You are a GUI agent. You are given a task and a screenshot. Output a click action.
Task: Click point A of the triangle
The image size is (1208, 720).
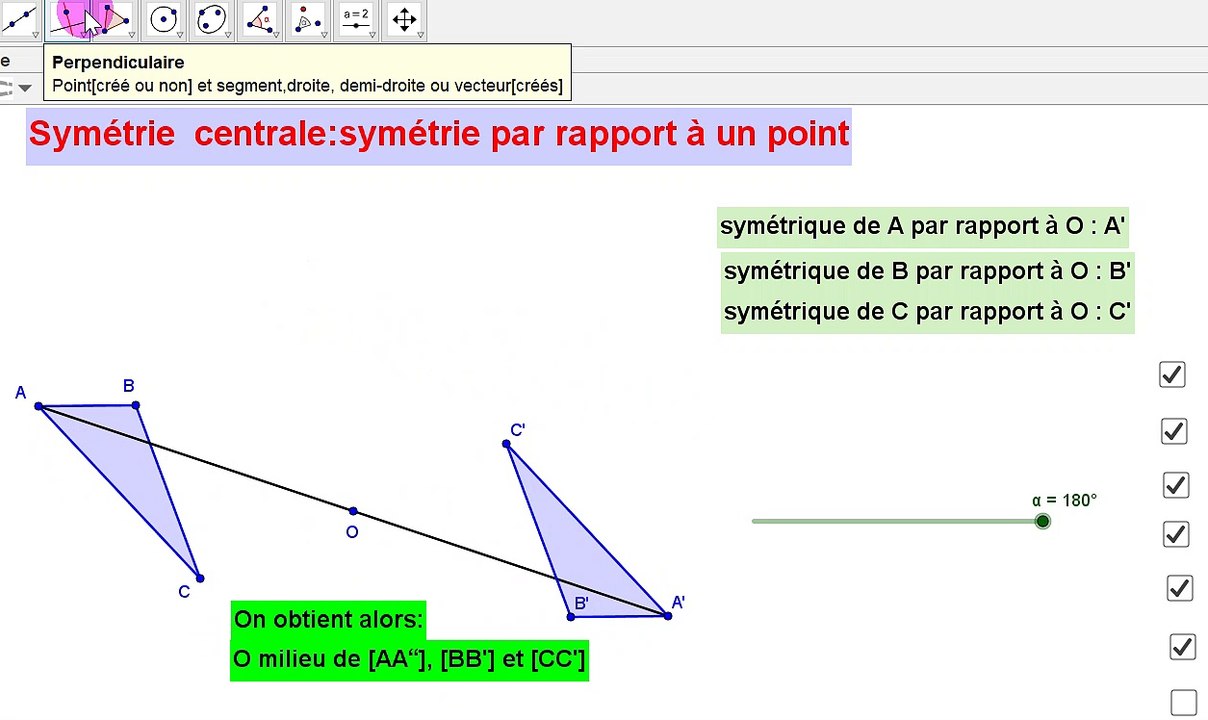39,406
